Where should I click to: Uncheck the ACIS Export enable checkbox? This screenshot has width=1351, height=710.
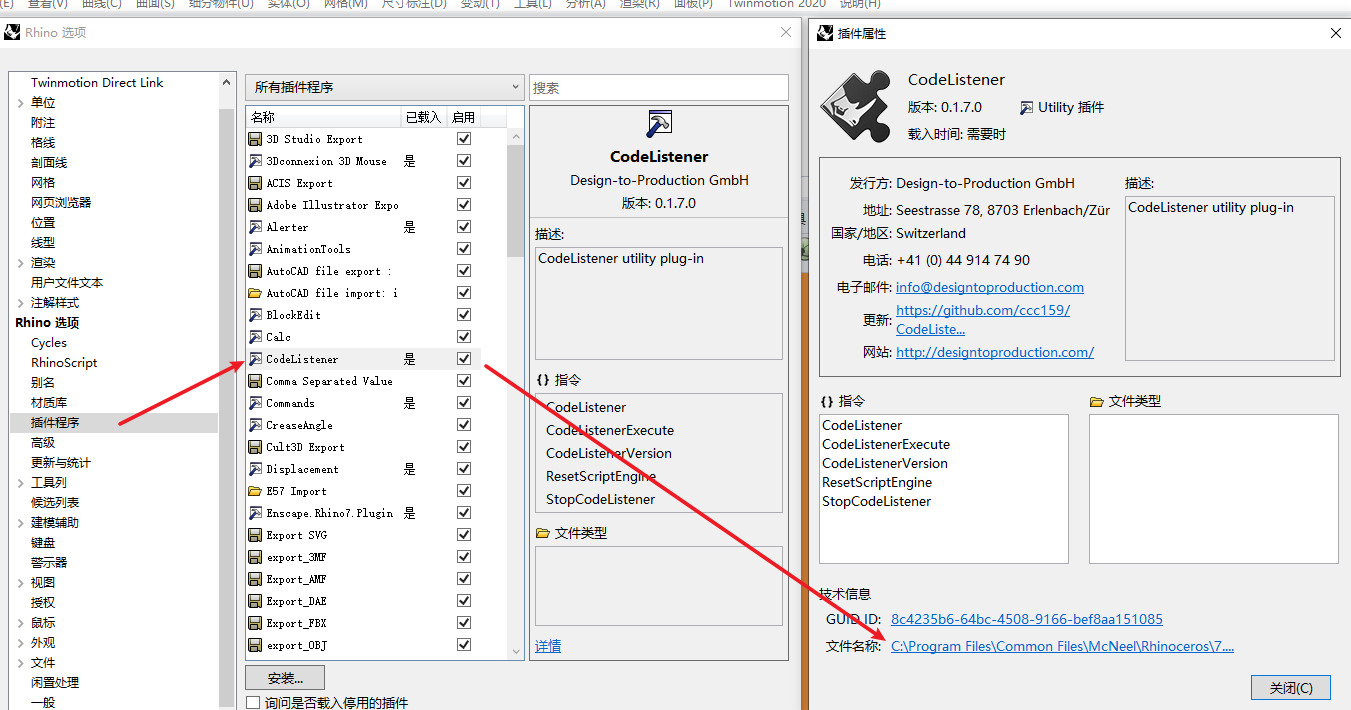(x=463, y=182)
